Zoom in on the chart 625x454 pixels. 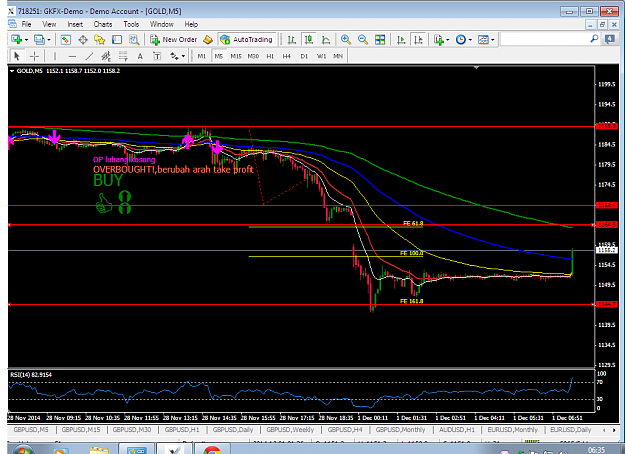346,39
